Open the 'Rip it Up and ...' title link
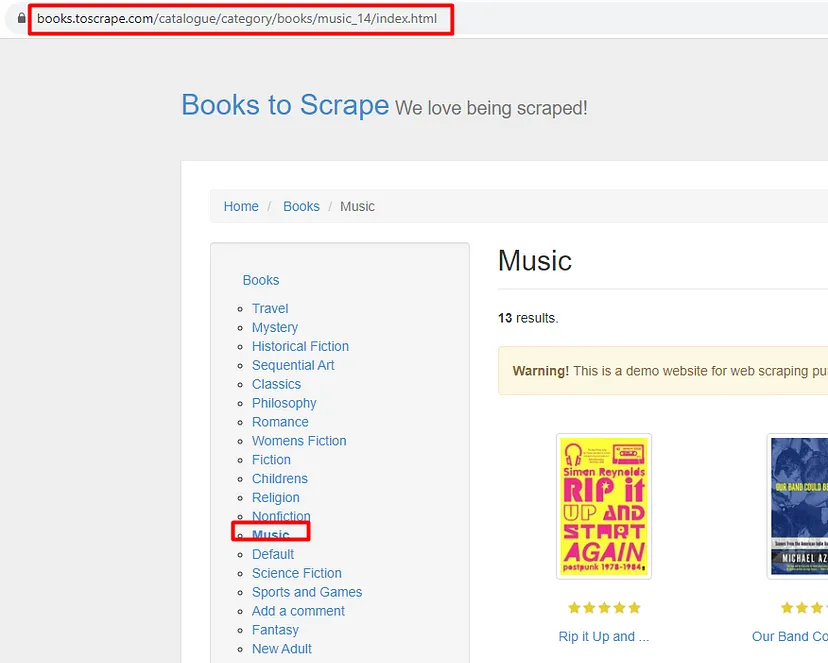The image size is (828, 663). [x=604, y=636]
